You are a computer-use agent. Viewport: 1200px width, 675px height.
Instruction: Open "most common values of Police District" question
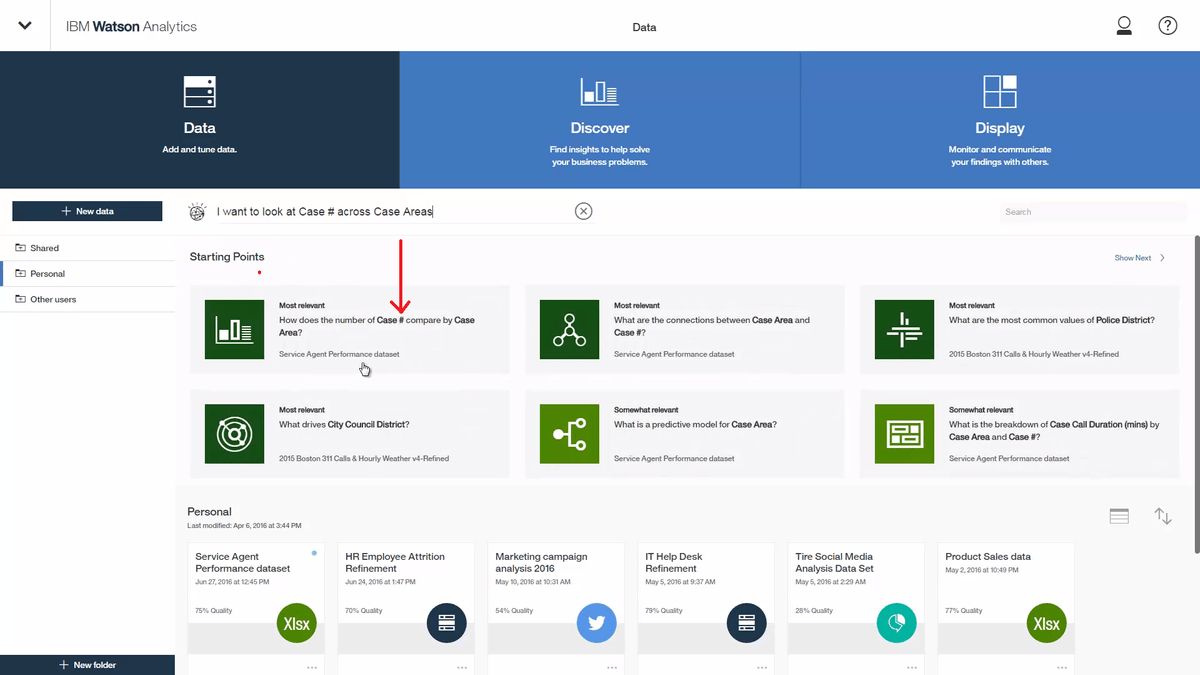point(1052,320)
